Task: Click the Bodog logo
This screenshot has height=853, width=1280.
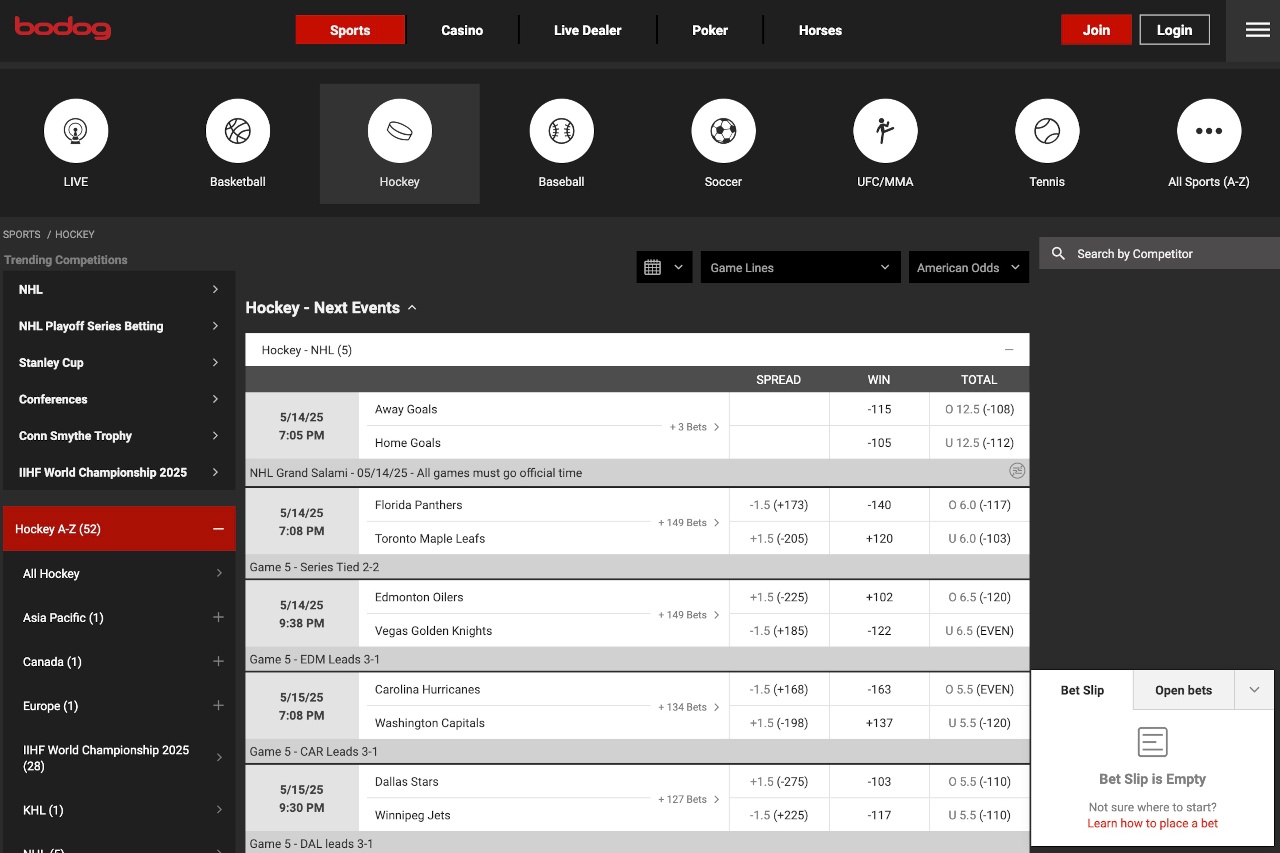Action: pos(62,28)
